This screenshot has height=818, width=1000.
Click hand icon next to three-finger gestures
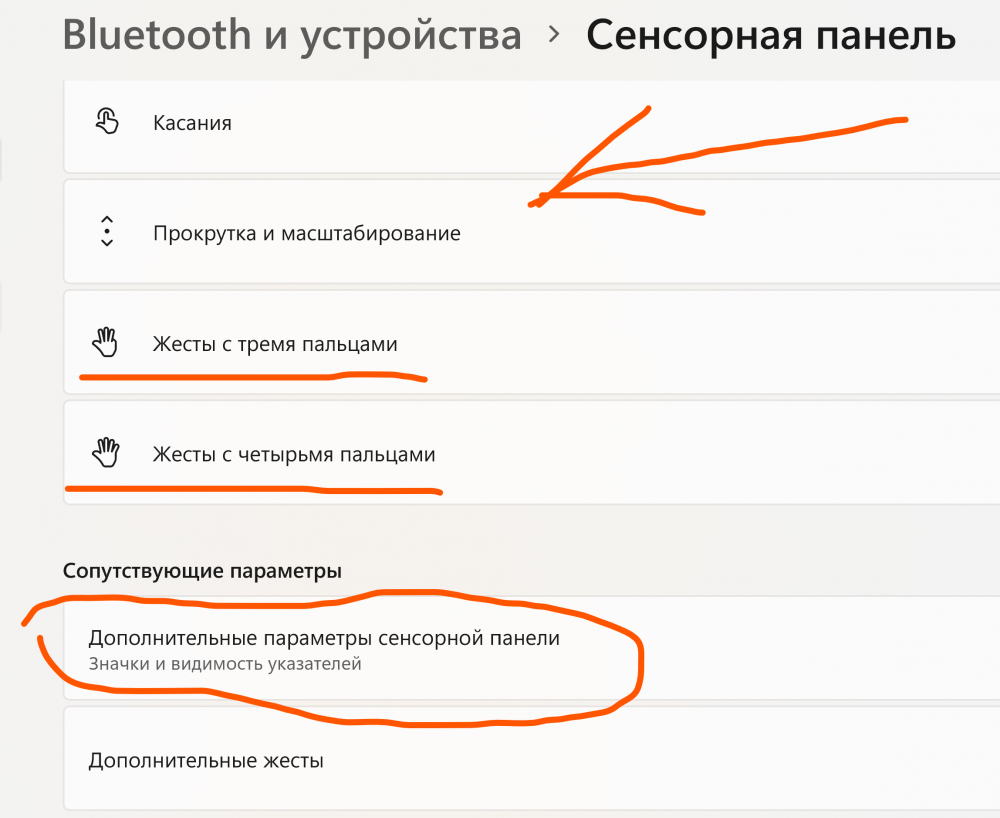coord(105,345)
